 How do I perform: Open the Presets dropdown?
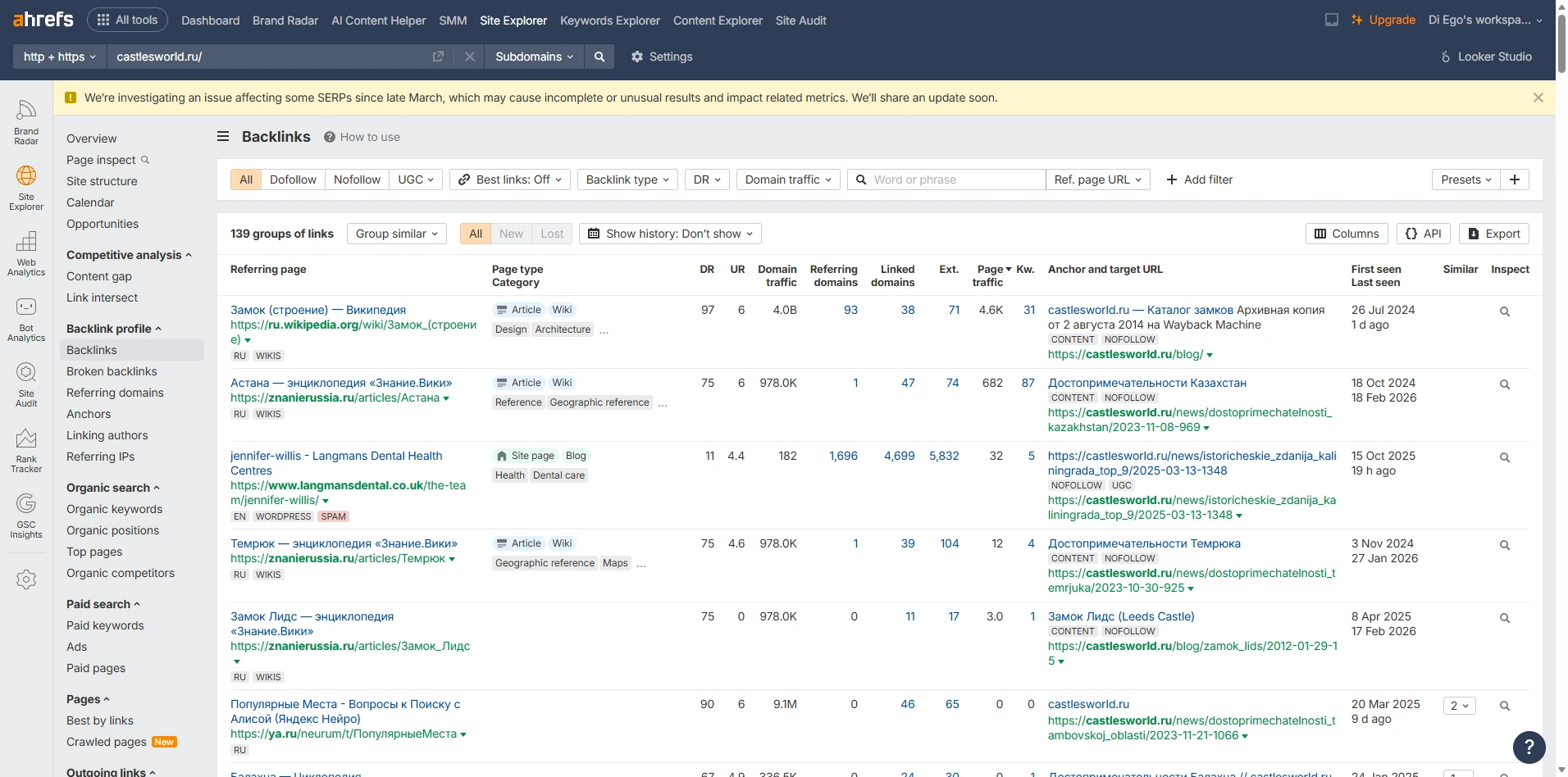1466,179
